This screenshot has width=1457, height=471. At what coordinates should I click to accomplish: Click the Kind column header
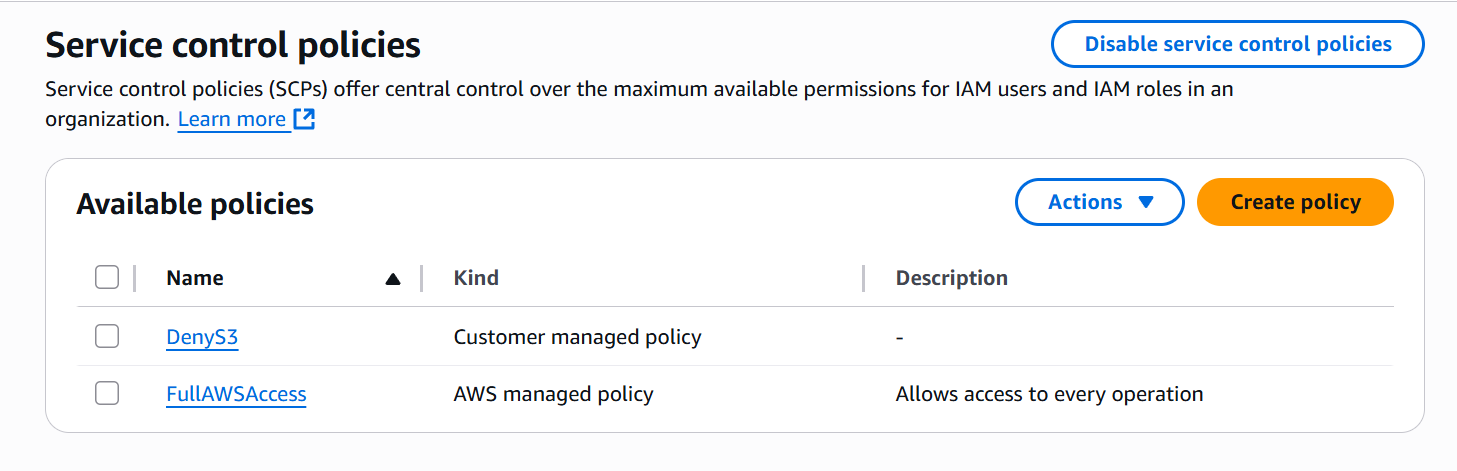[476, 278]
